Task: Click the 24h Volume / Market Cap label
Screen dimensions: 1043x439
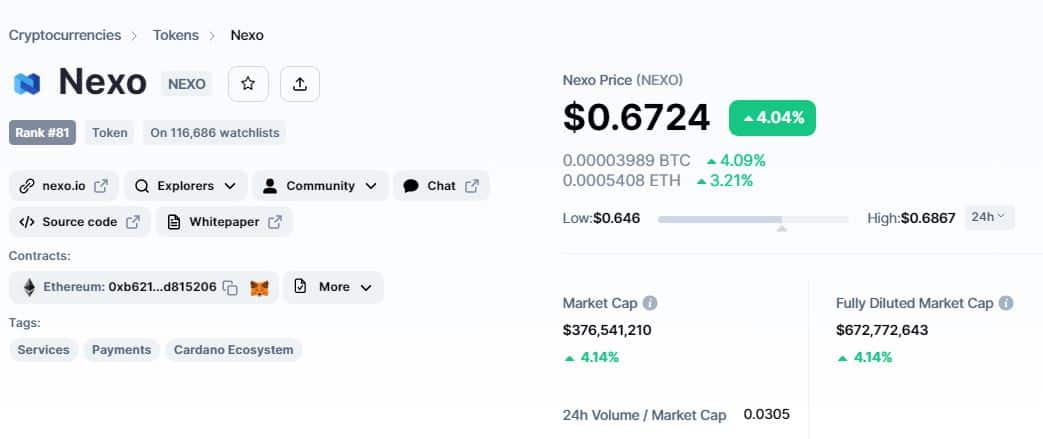Action: 645,415
